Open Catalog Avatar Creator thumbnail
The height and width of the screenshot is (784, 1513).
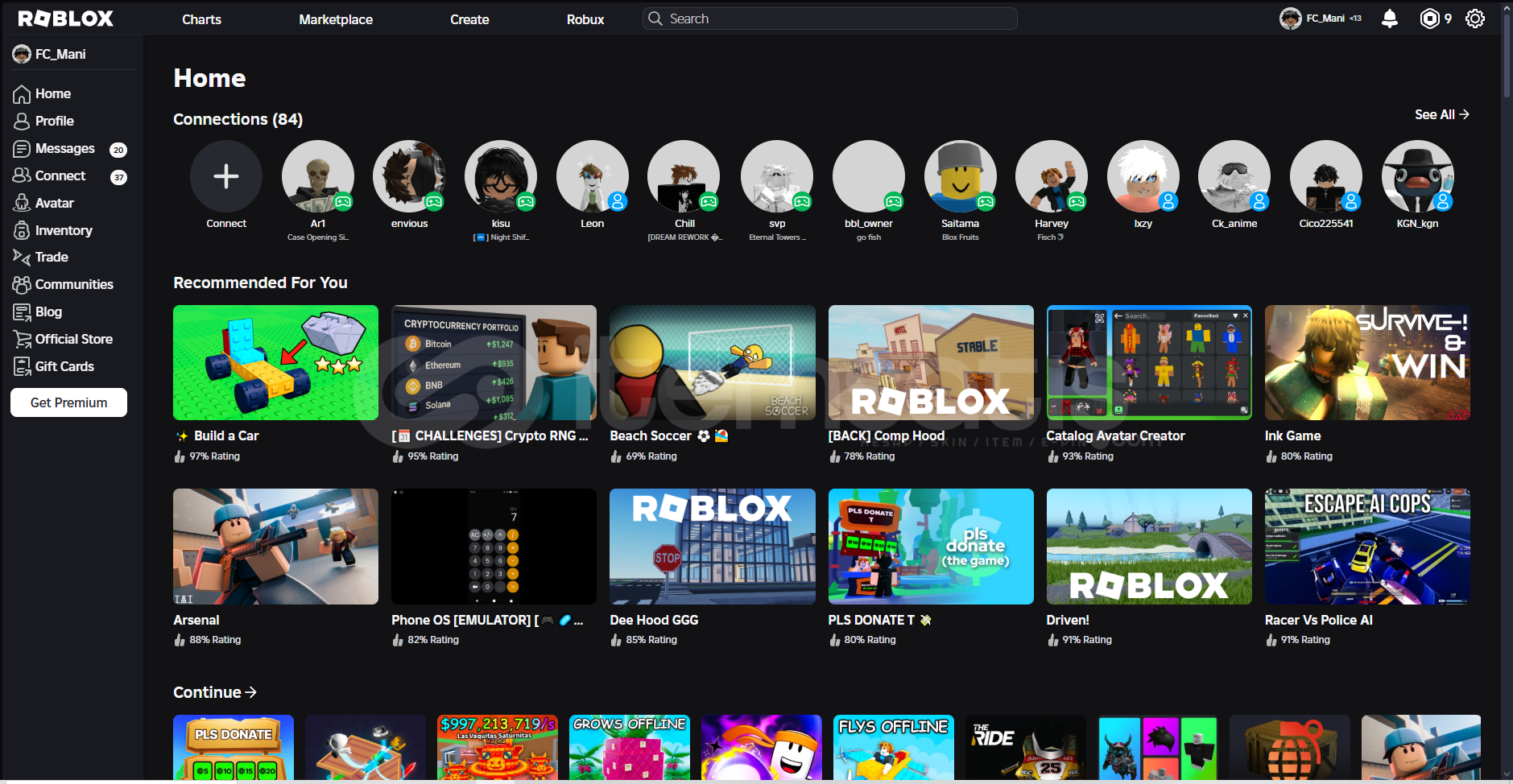point(1149,362)
